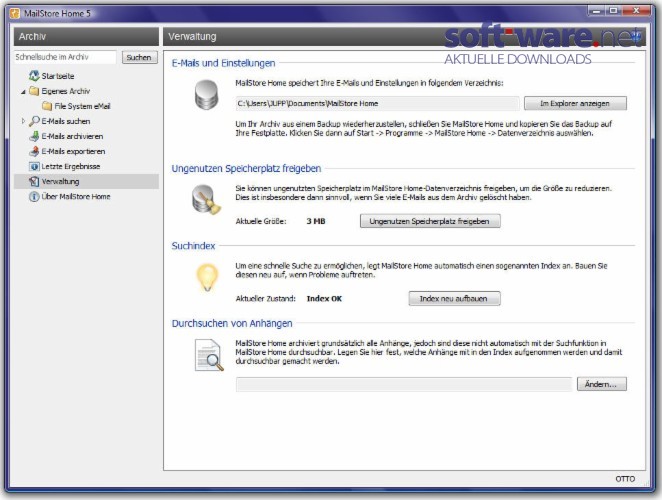Minimize the MailStore Home window
Screen dimensions: 662x500
coord(597,11)
